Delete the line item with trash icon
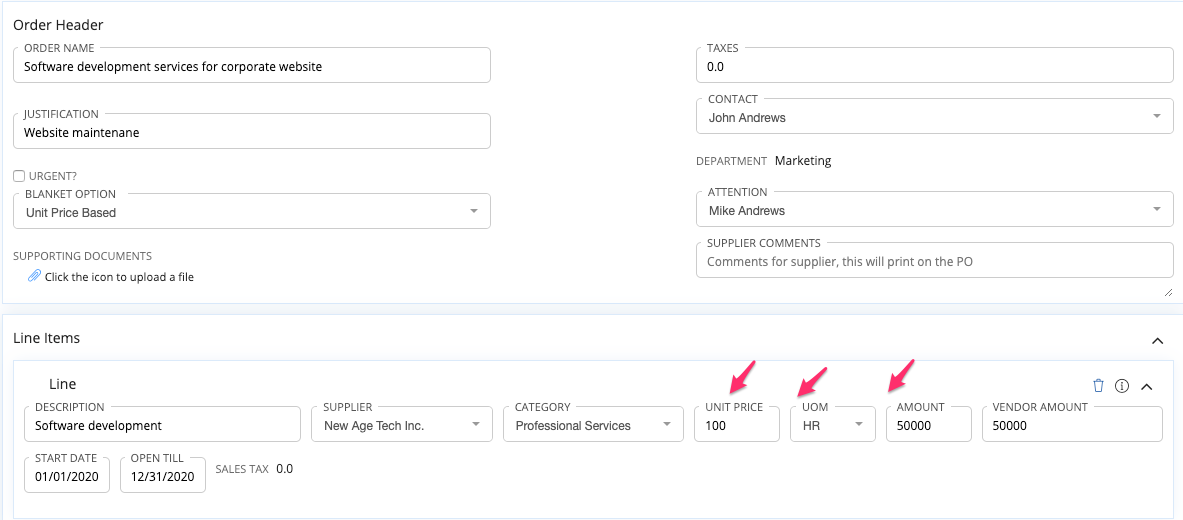The image size is (1183, 520). click(1098, 386)
